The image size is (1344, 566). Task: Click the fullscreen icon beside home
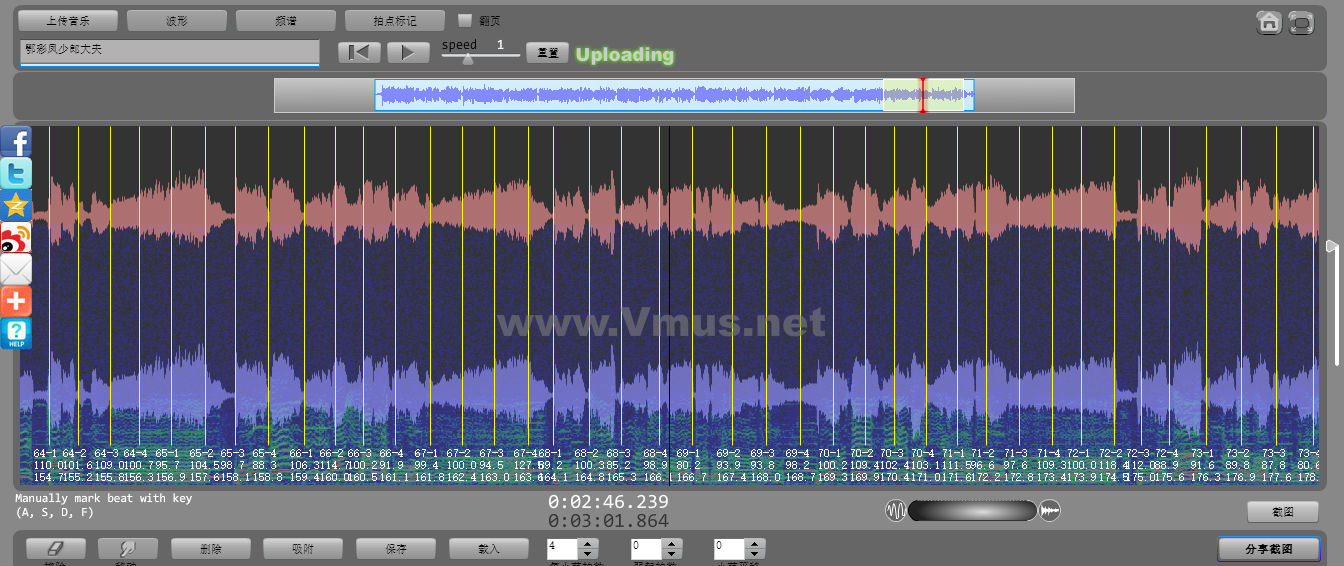click(x=1300, y=22)
